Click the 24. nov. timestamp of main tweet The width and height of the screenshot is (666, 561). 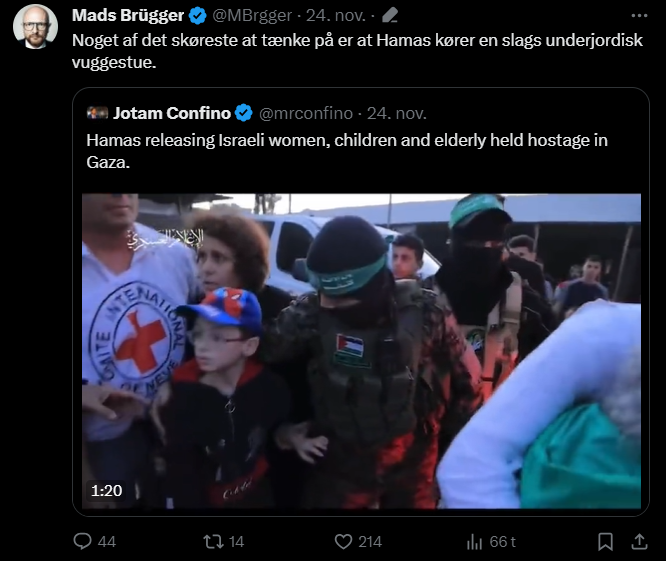coord(336,16)
